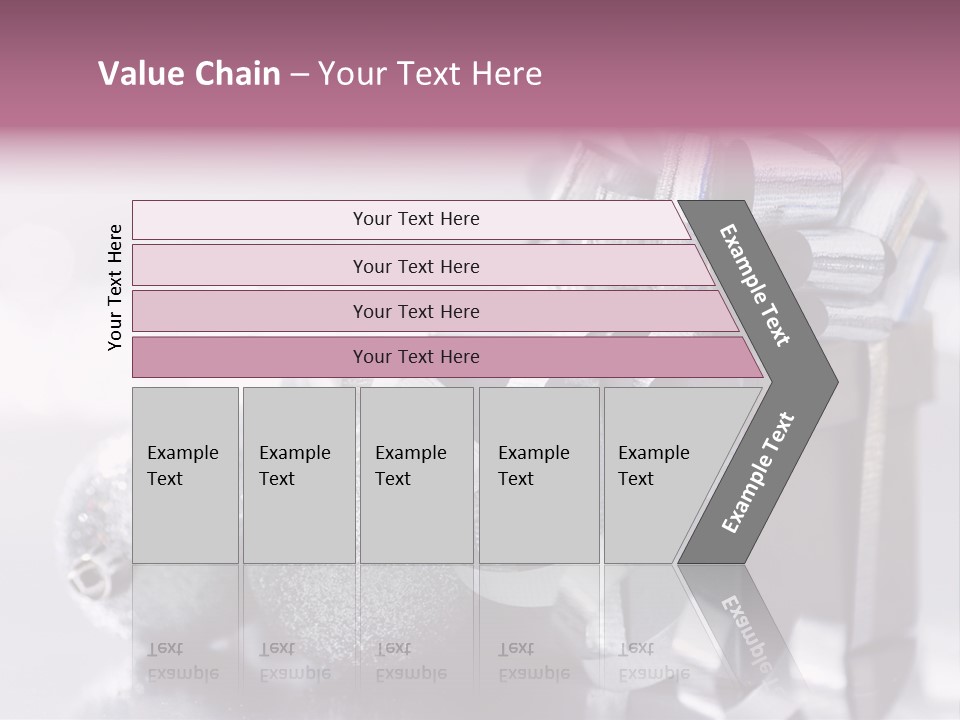The width and height of the screenshot is (960, 720).
Task: Select the first Example Text box
Action: pyautogui.click(x=185, y=475)
